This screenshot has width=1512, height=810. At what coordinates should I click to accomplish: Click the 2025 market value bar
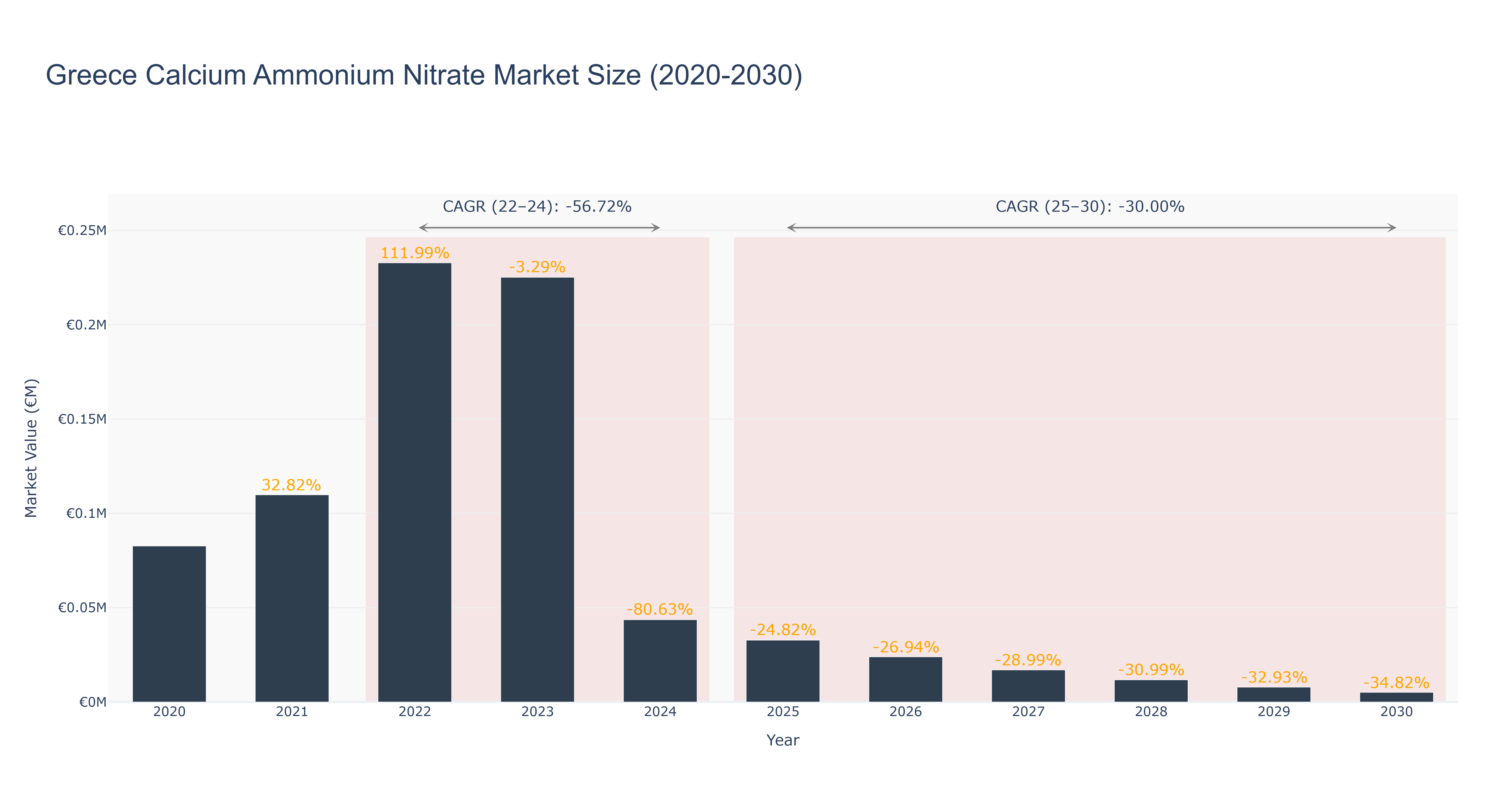pyautogui.click(x=782, y=671)
